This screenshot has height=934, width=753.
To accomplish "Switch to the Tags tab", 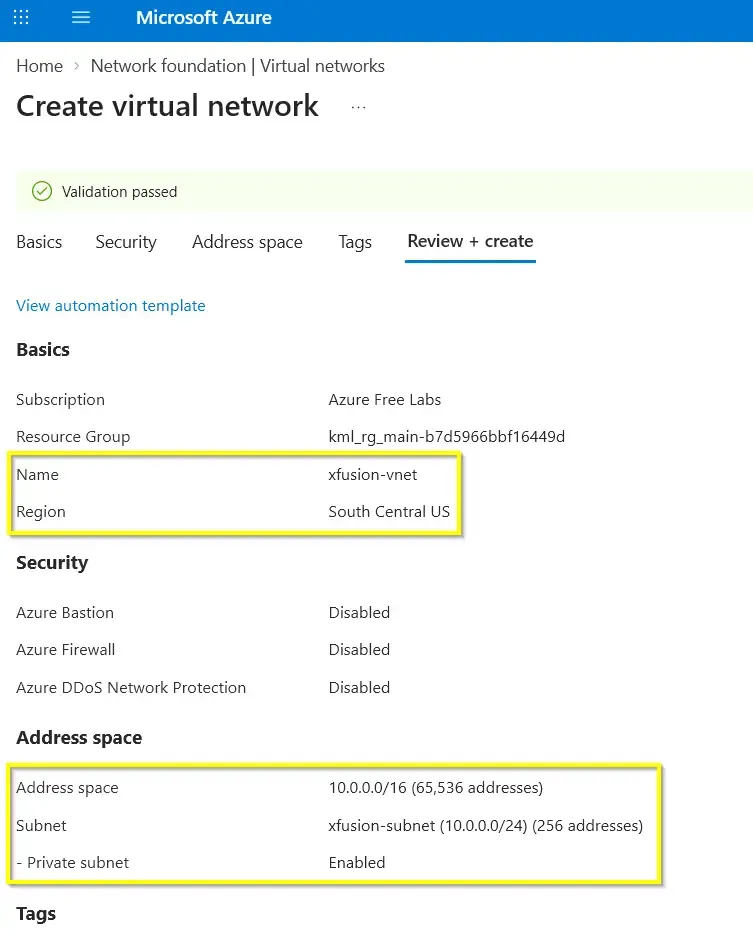I will (x=355, y=242).
